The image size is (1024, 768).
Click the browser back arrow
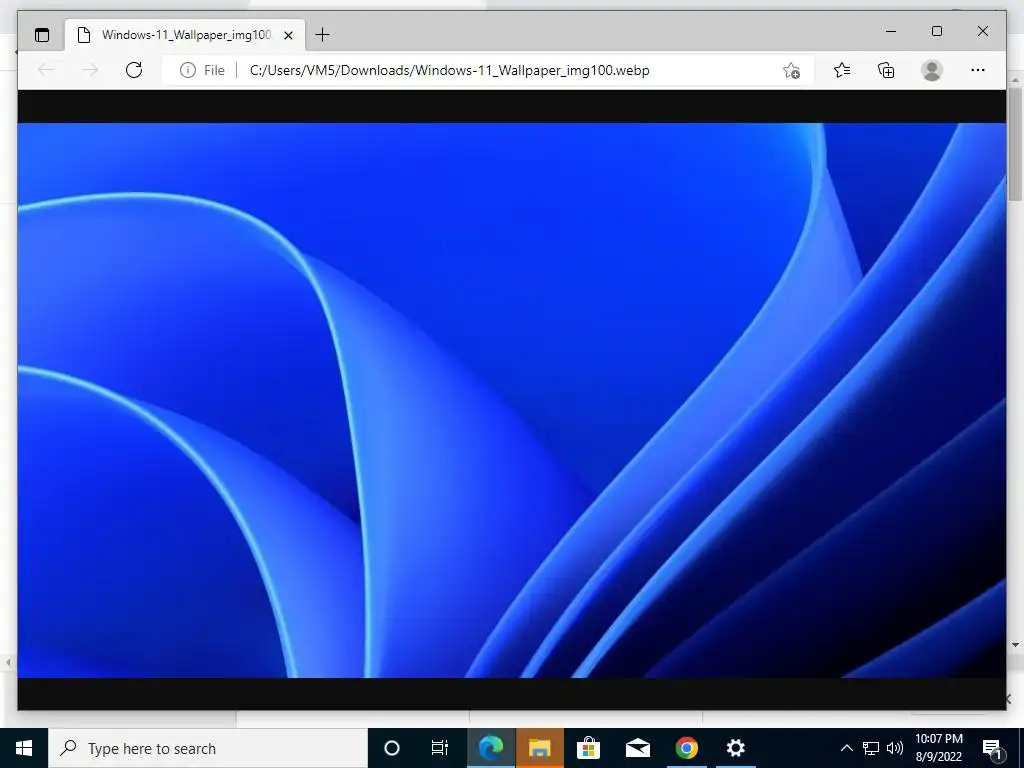coord(46,70)
